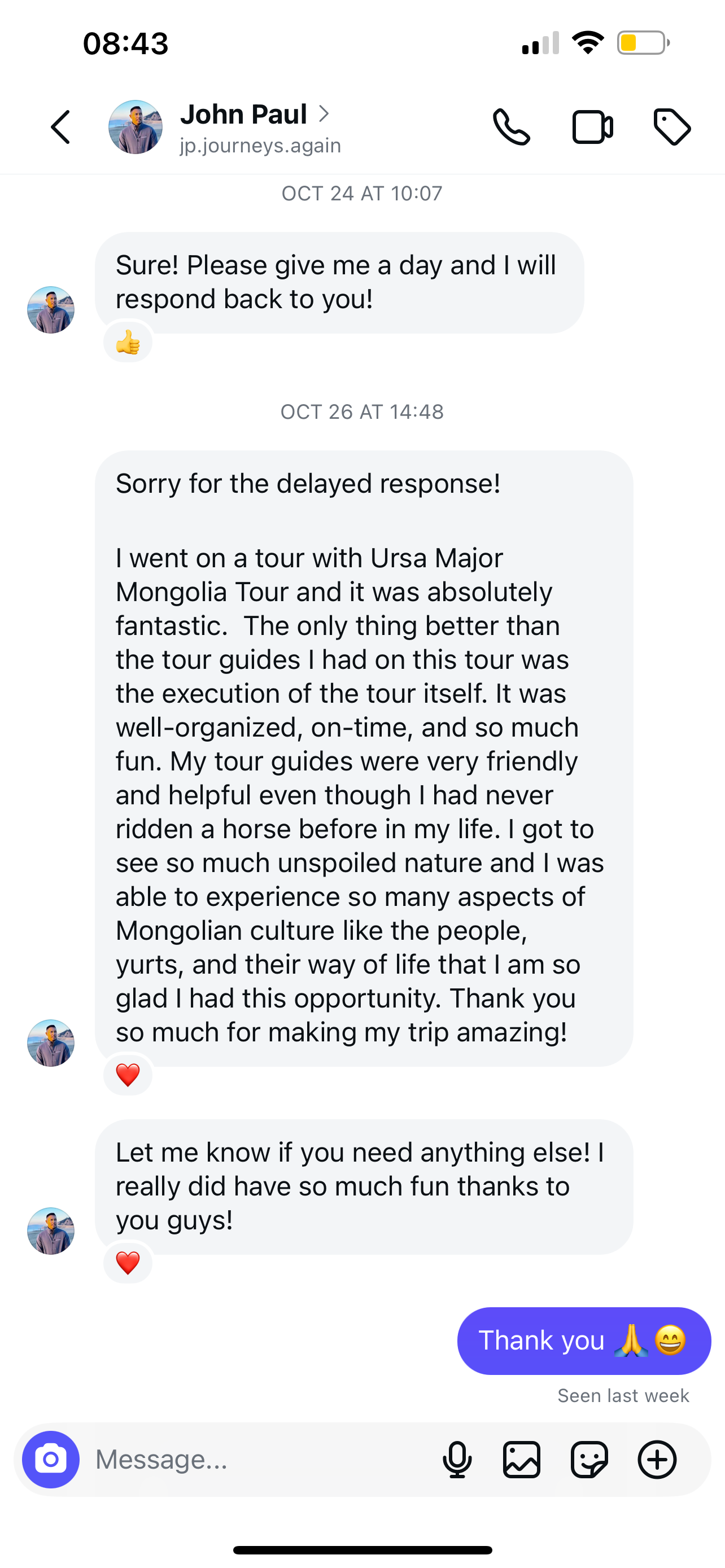Tap the heart reaction under "Let me know" message
Screen dimensions: 725x1568
point(128,1263)
